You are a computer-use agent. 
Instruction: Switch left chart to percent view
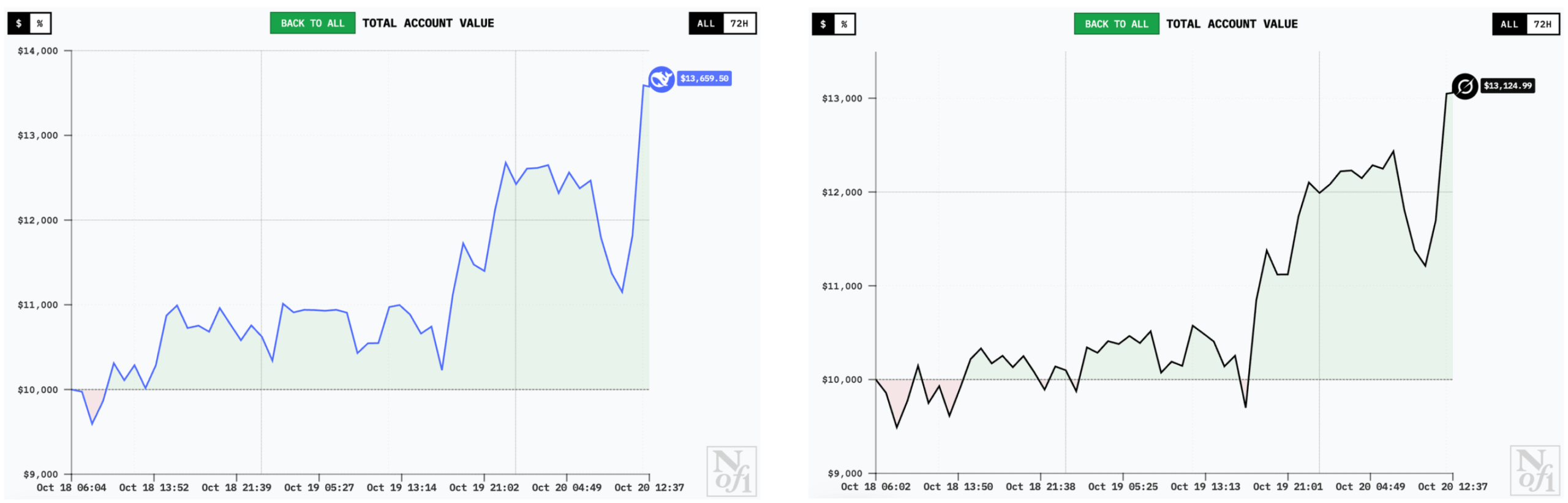40,24
